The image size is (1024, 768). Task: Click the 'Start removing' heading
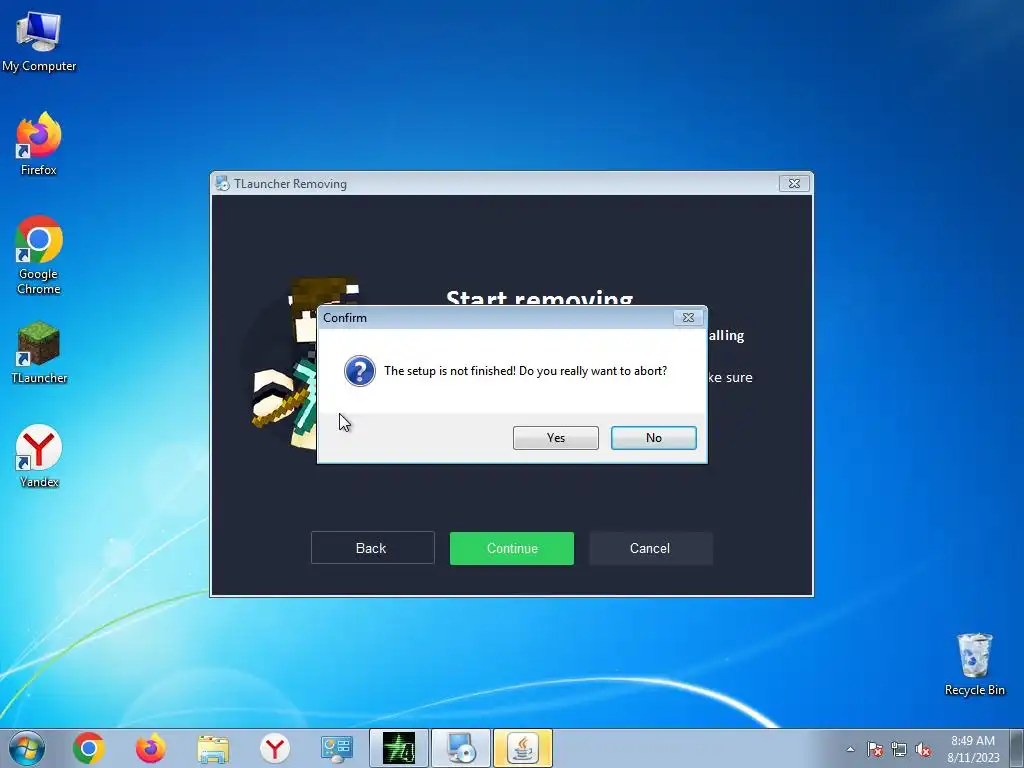tap(539, 297)
